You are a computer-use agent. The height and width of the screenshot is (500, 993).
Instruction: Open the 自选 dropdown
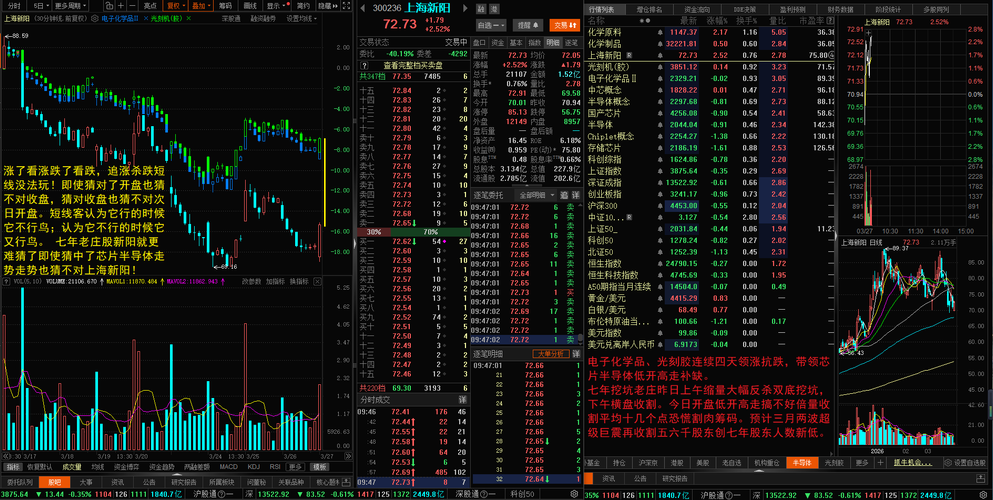pos(491,25)
